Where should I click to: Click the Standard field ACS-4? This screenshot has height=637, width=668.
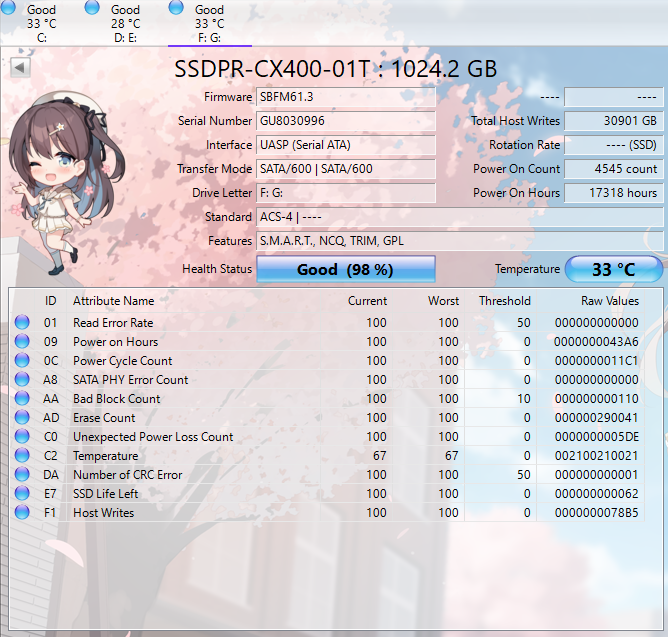(459, 217)
